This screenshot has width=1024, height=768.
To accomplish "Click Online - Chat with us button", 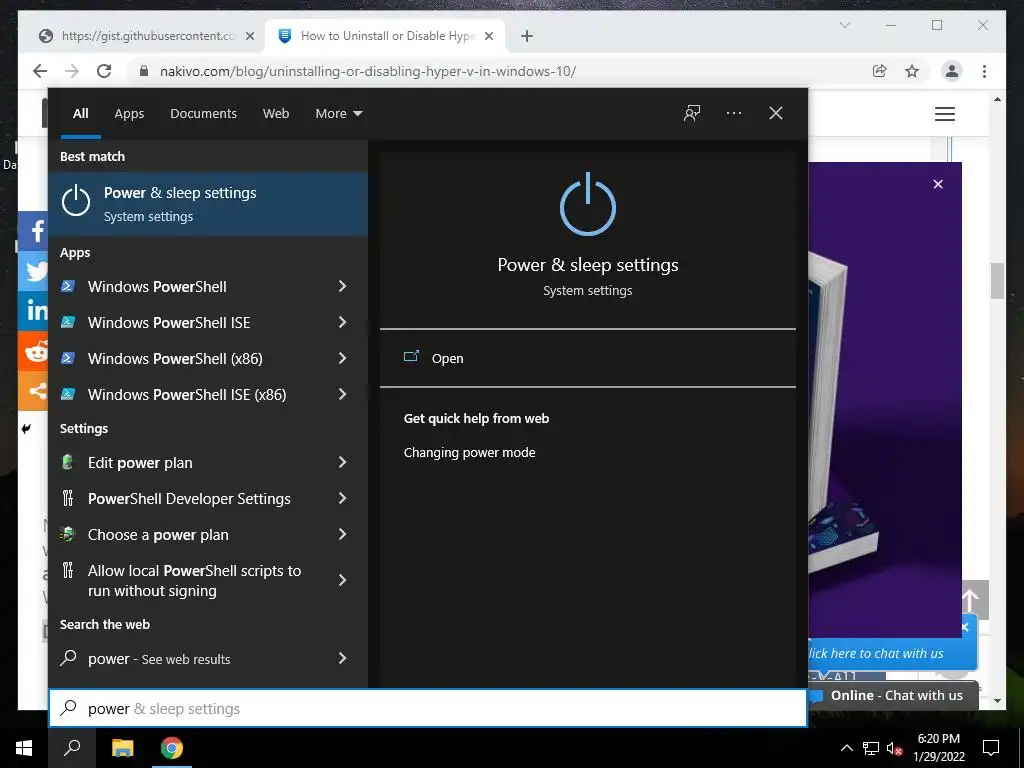I will click(893, 696).
